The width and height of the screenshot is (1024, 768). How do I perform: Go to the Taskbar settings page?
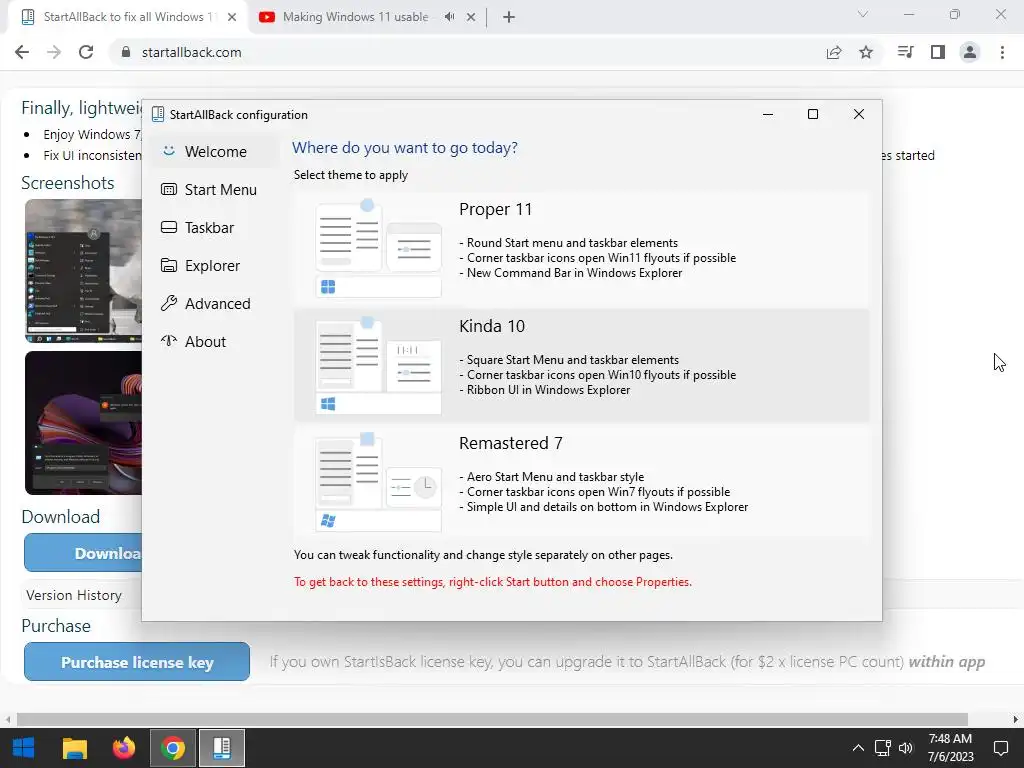(215, 227)
